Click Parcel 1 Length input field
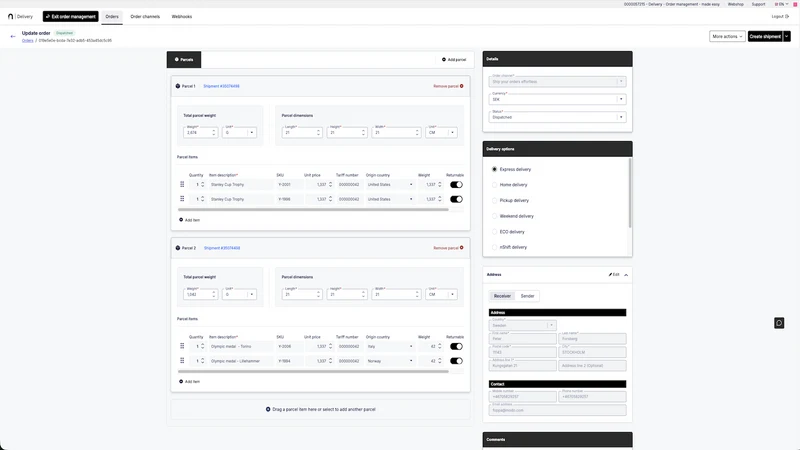Screen dimensions: 800x450 click(302, 133)
